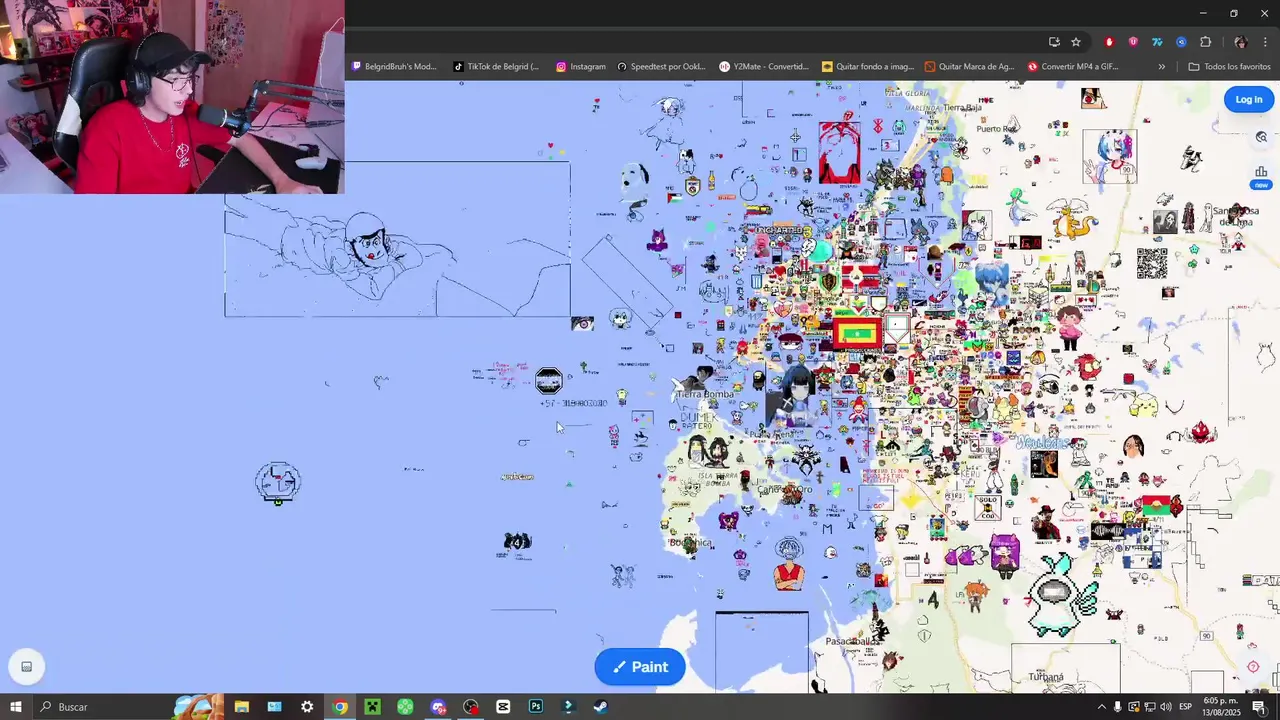Screen dimensions: 1280x720
Task: Click the Log in button
Action: [1248, 99]
